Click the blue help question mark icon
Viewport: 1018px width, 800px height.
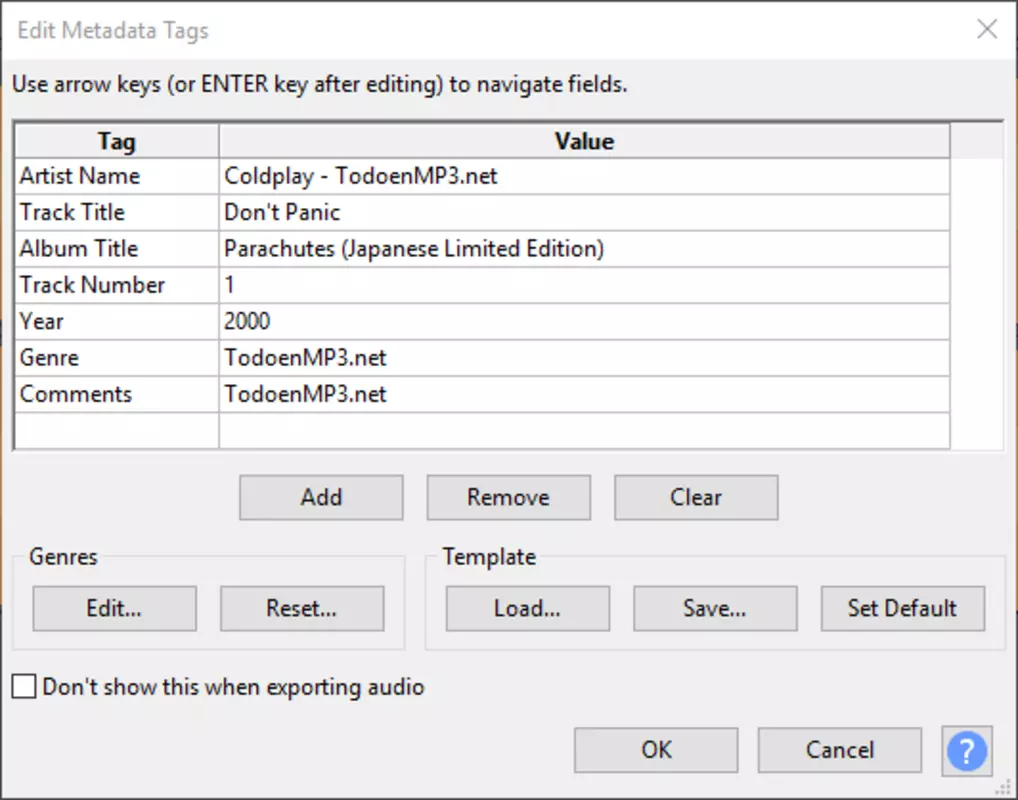point(967,751)
